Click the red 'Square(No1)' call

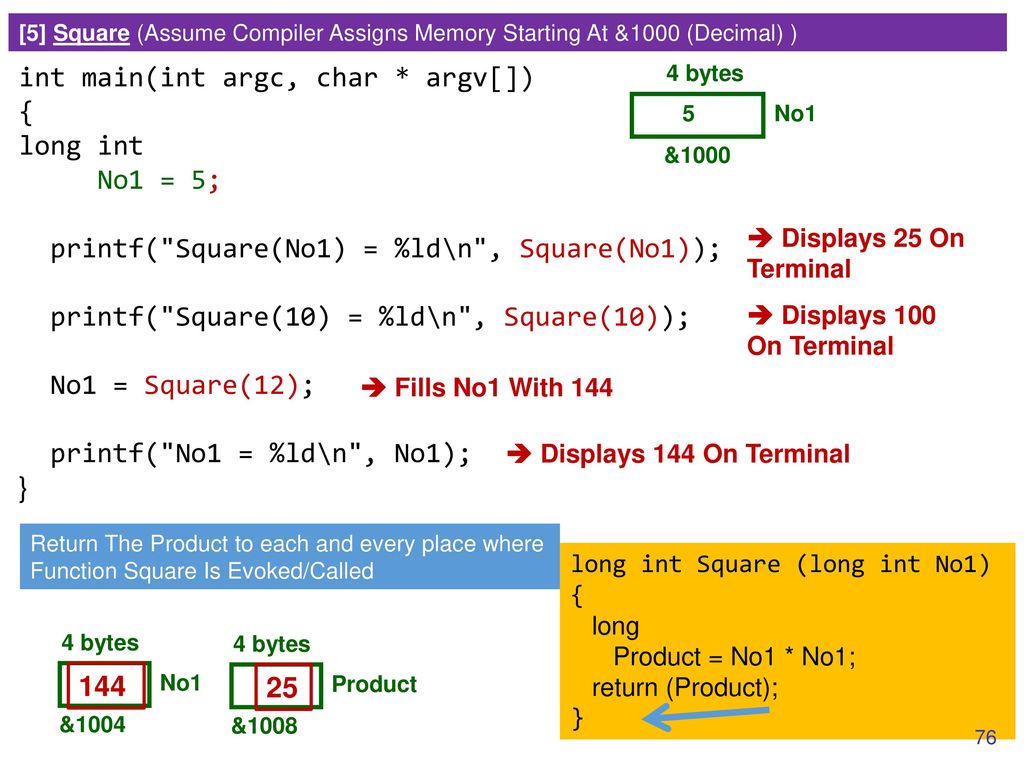point(605,249)
